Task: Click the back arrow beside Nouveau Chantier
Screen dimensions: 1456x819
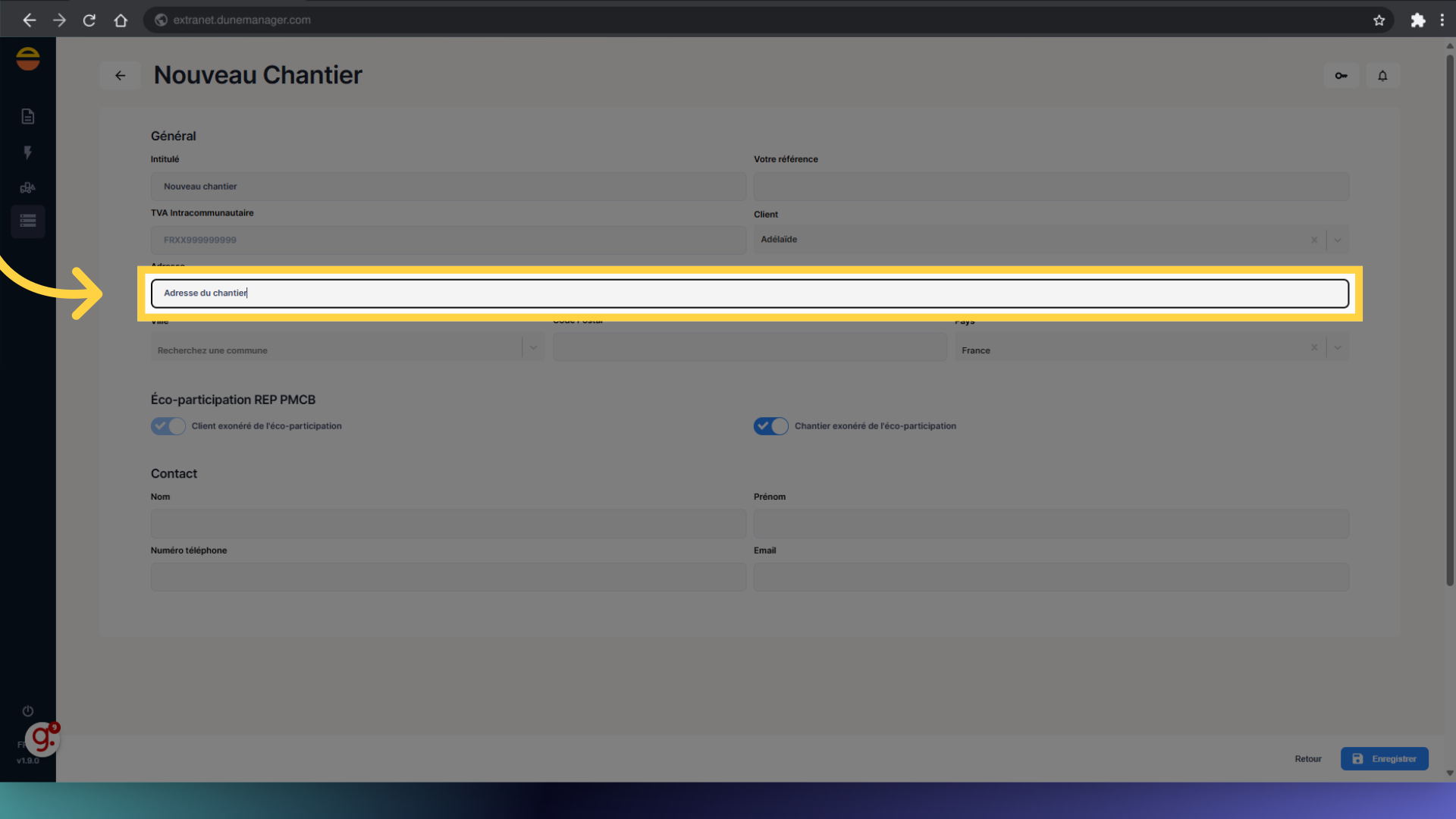Action: (120, 76)
